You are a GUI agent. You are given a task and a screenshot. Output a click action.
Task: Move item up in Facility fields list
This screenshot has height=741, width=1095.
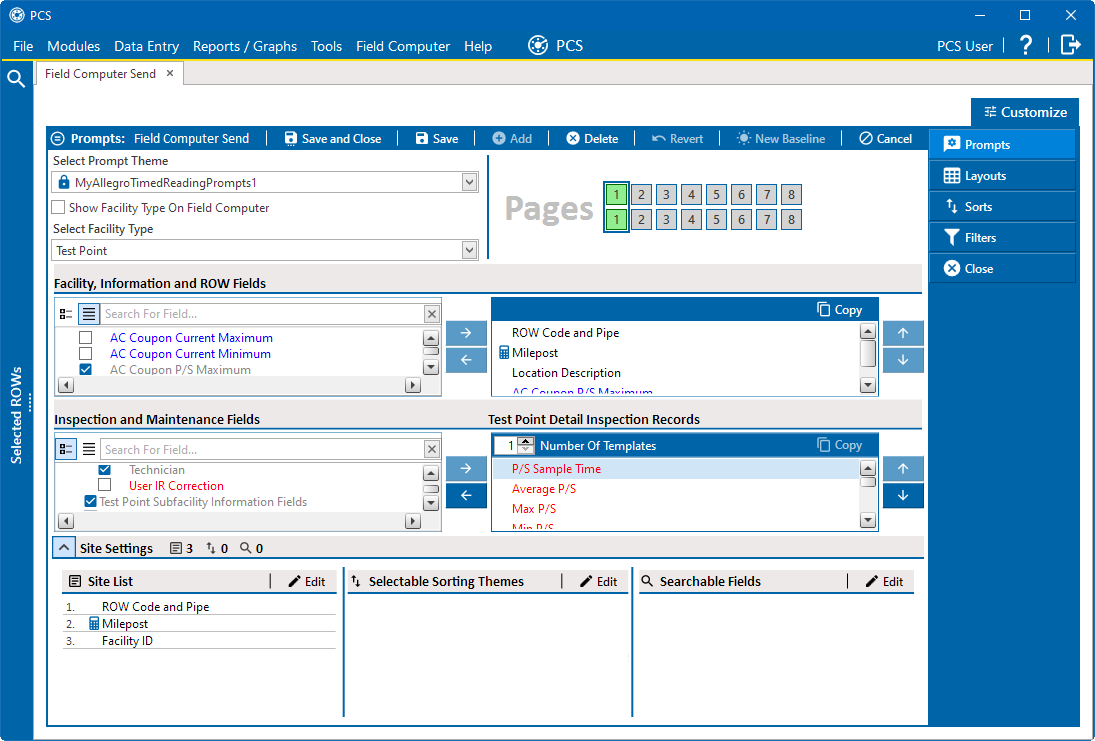(x=903, y=333)
